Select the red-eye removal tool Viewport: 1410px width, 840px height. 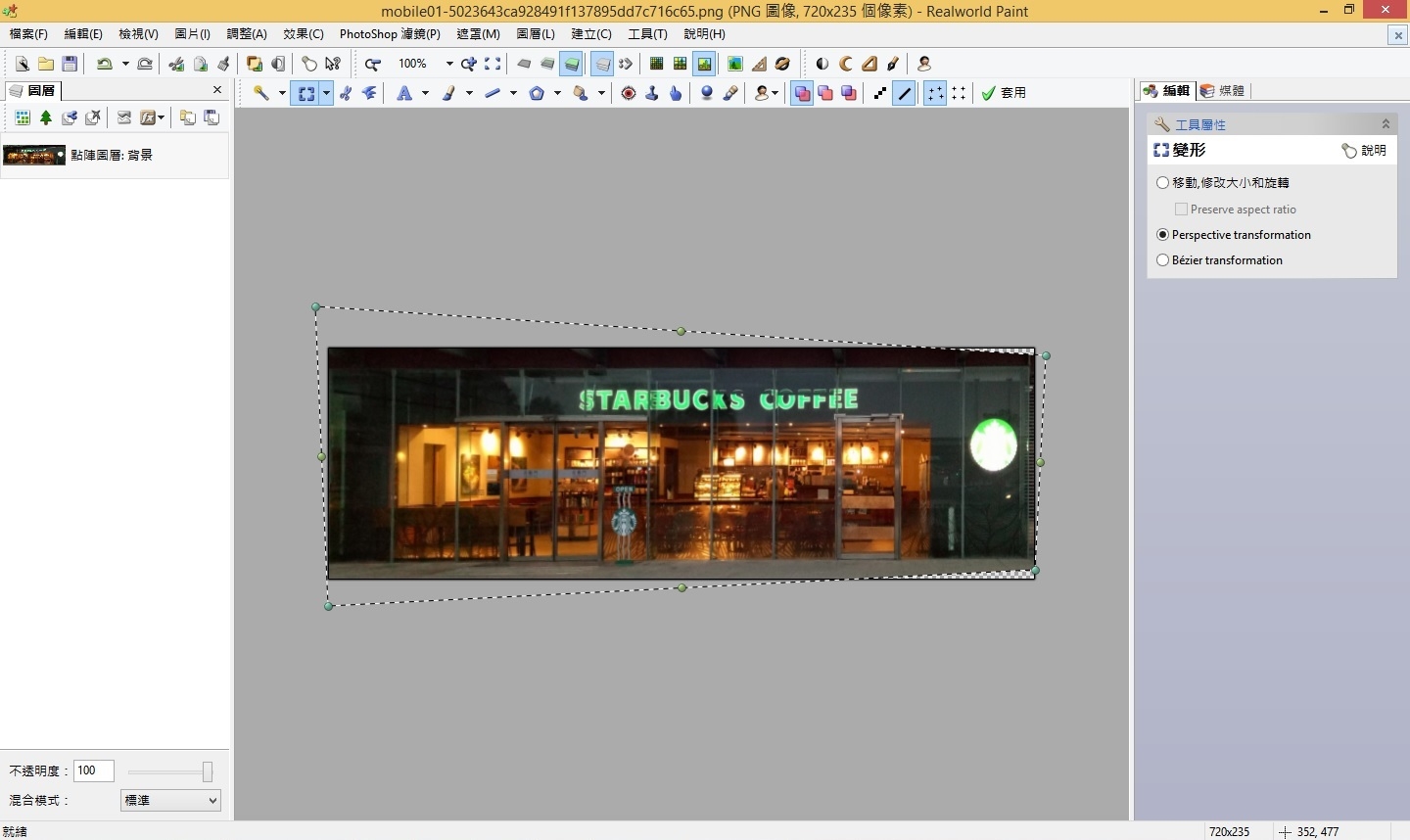tap(629, 93)
